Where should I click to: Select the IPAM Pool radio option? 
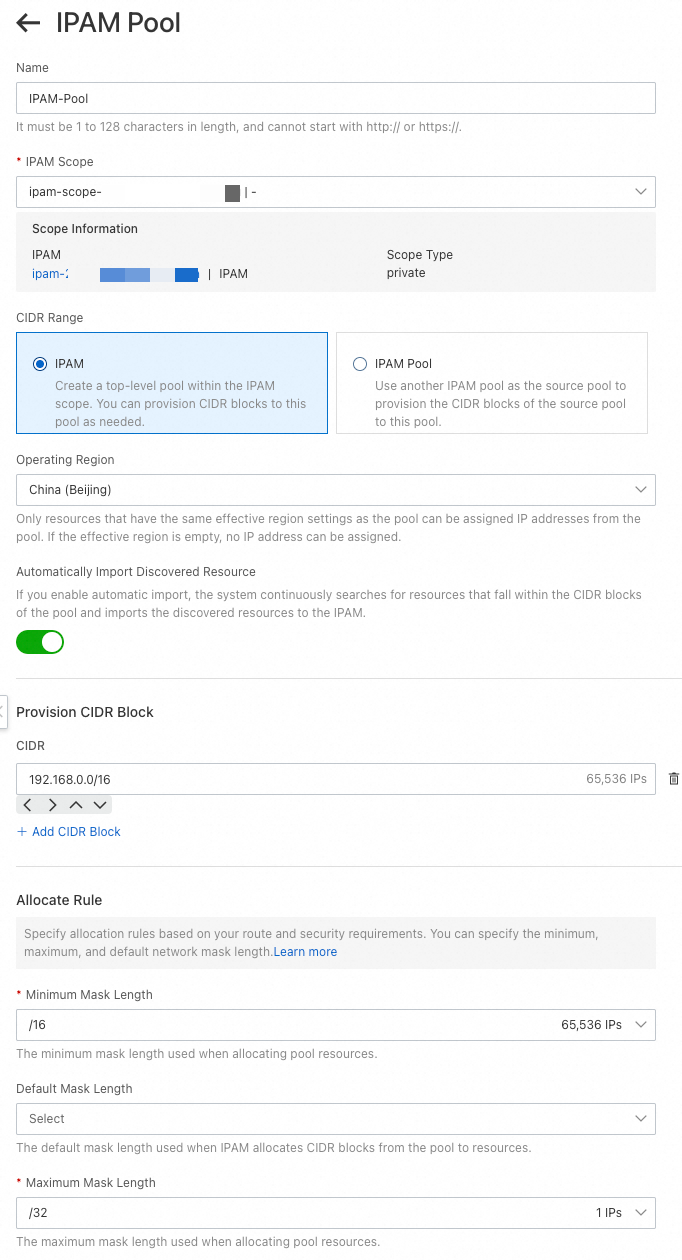click(x=360, y=364)
